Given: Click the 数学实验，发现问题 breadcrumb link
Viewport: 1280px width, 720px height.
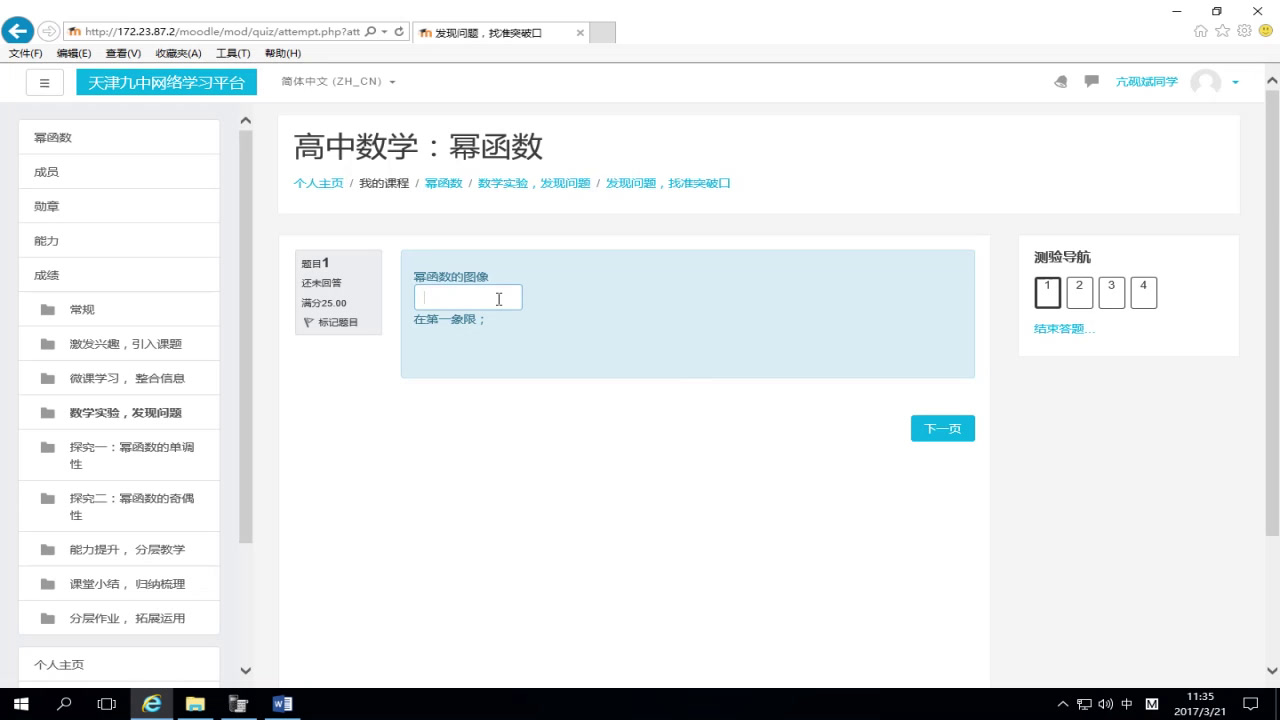Looking at the screenshot, I should 534,184.
